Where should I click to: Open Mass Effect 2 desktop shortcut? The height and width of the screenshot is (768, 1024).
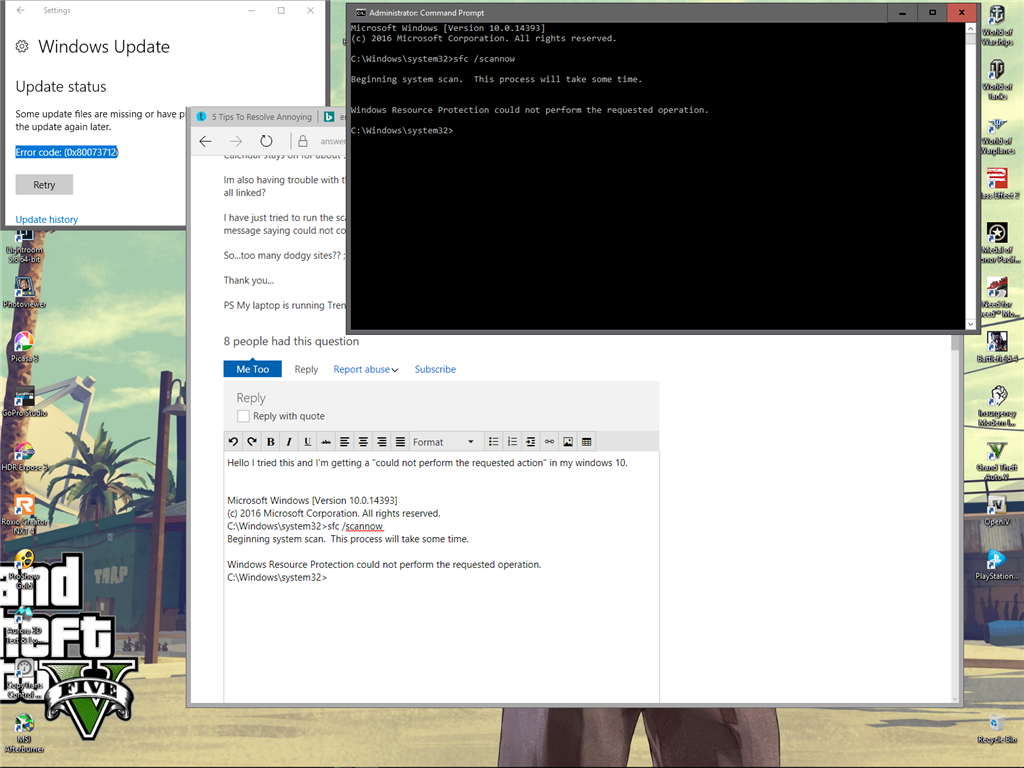pyautogui.click(x=997, y=184)
